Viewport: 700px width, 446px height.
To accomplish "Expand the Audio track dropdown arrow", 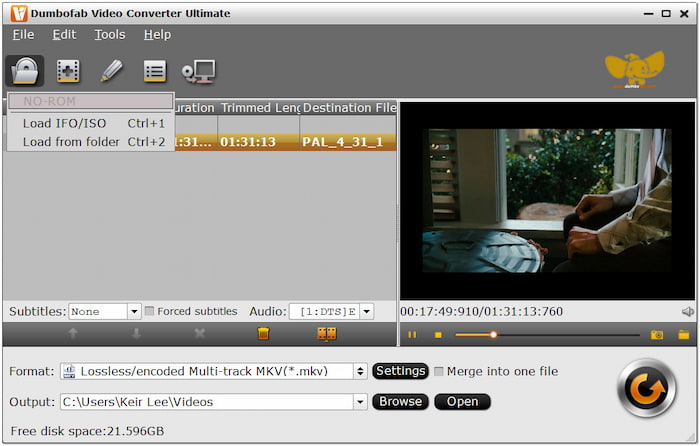I will (367, 312).
